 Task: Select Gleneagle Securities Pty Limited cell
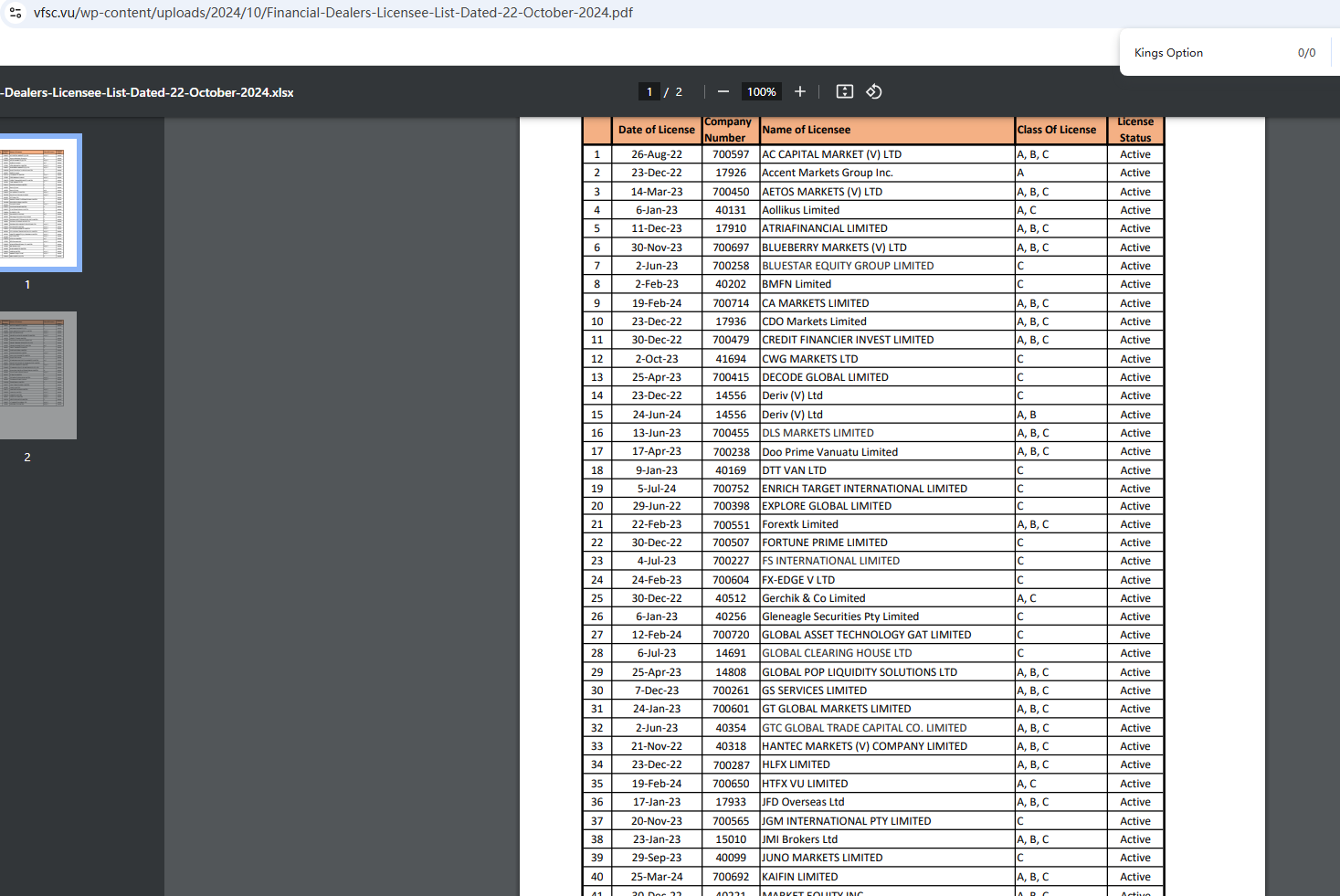coord(888,617)
